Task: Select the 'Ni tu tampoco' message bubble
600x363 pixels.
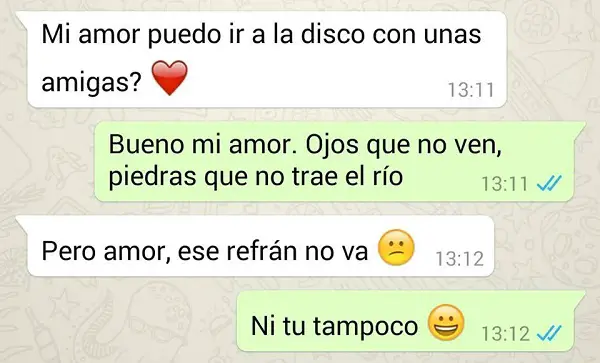Action: pyautogui.click(x=411, y=321)
